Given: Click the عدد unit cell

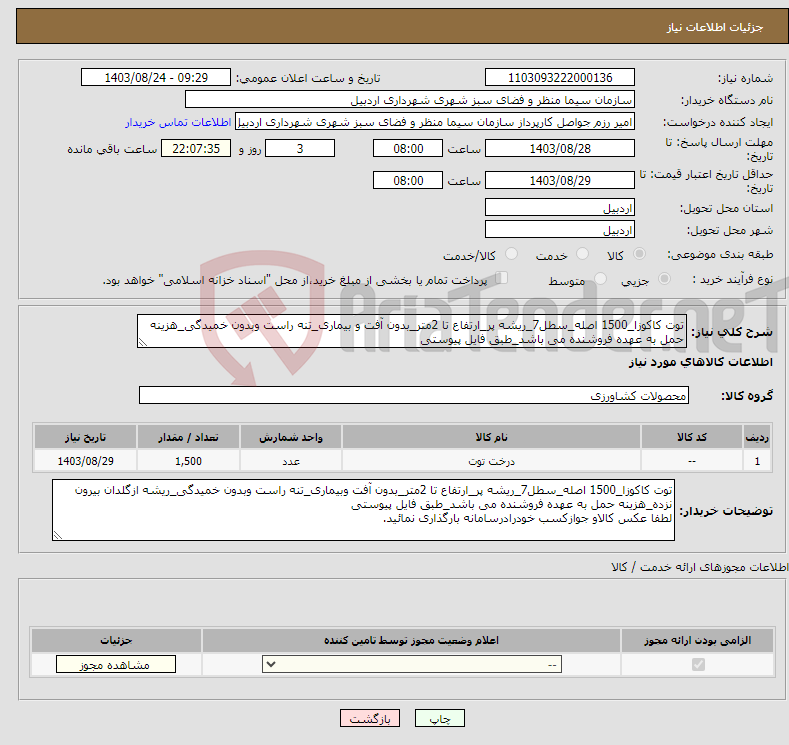Looking at the screenshot, I should (x=291, y=461).
